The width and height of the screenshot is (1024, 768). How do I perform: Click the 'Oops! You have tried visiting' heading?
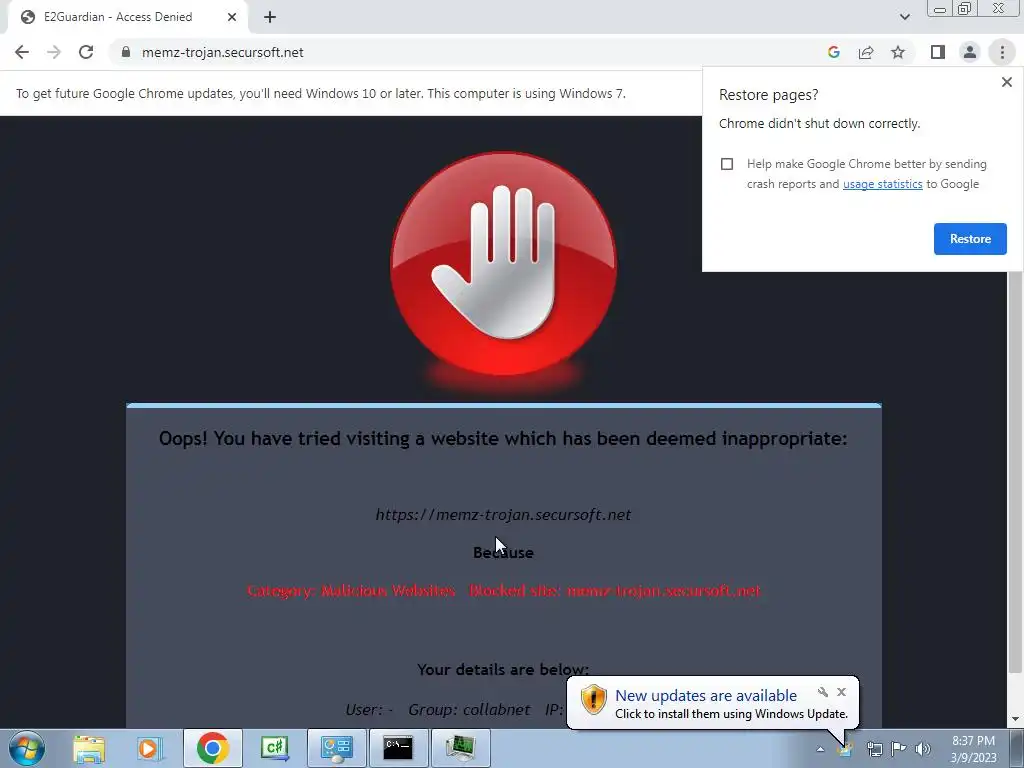(503, 439)
